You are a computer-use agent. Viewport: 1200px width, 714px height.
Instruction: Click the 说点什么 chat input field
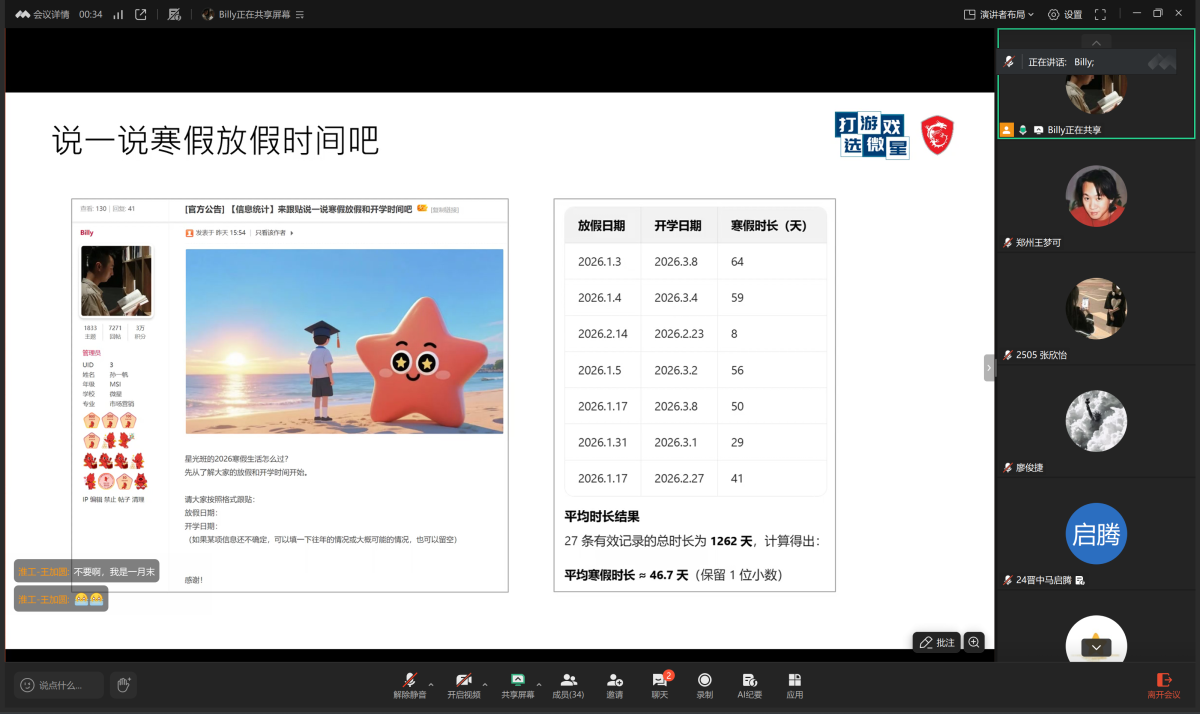click(x=55, y=685)
